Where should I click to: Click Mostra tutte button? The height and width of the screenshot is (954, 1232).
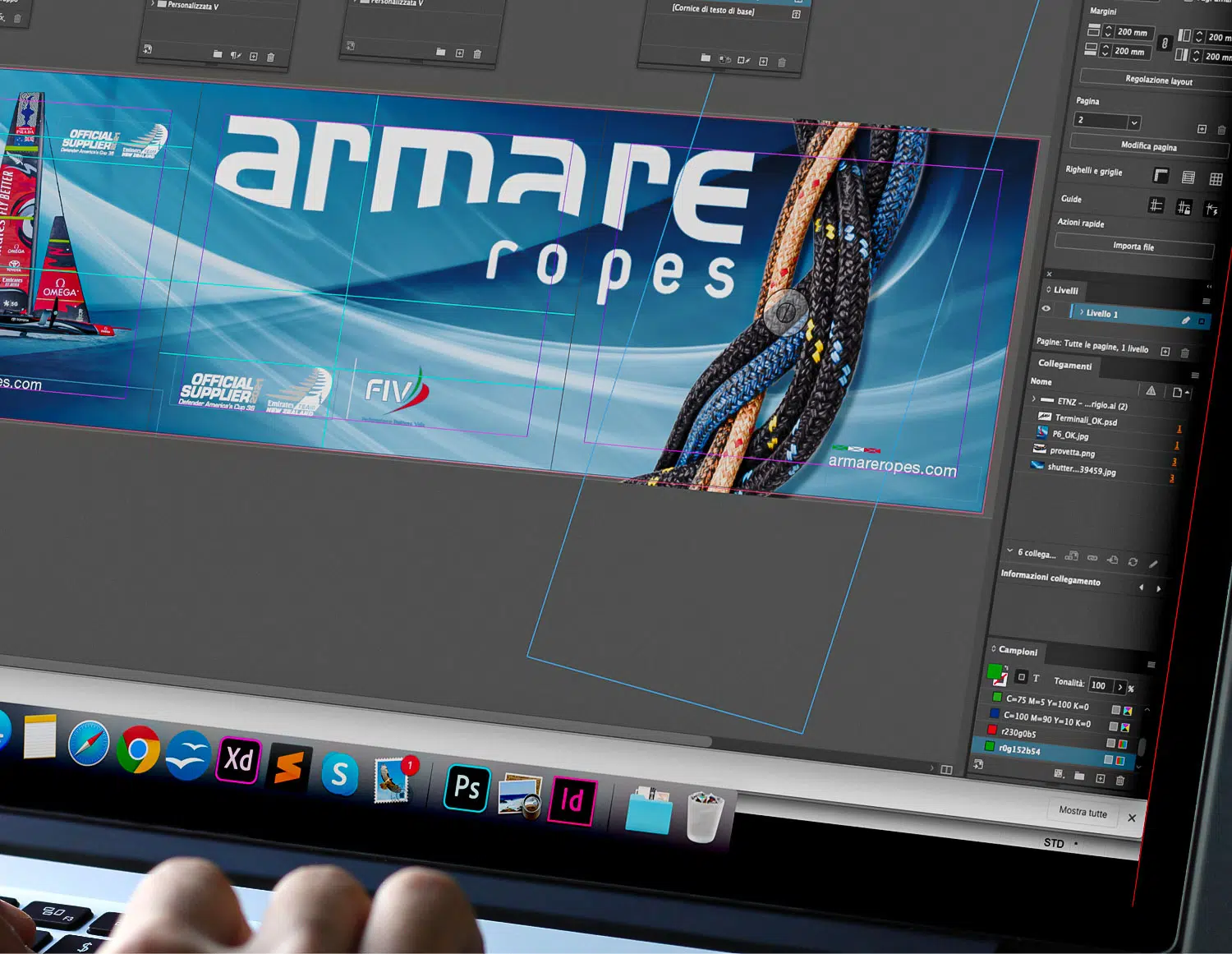1083,812
